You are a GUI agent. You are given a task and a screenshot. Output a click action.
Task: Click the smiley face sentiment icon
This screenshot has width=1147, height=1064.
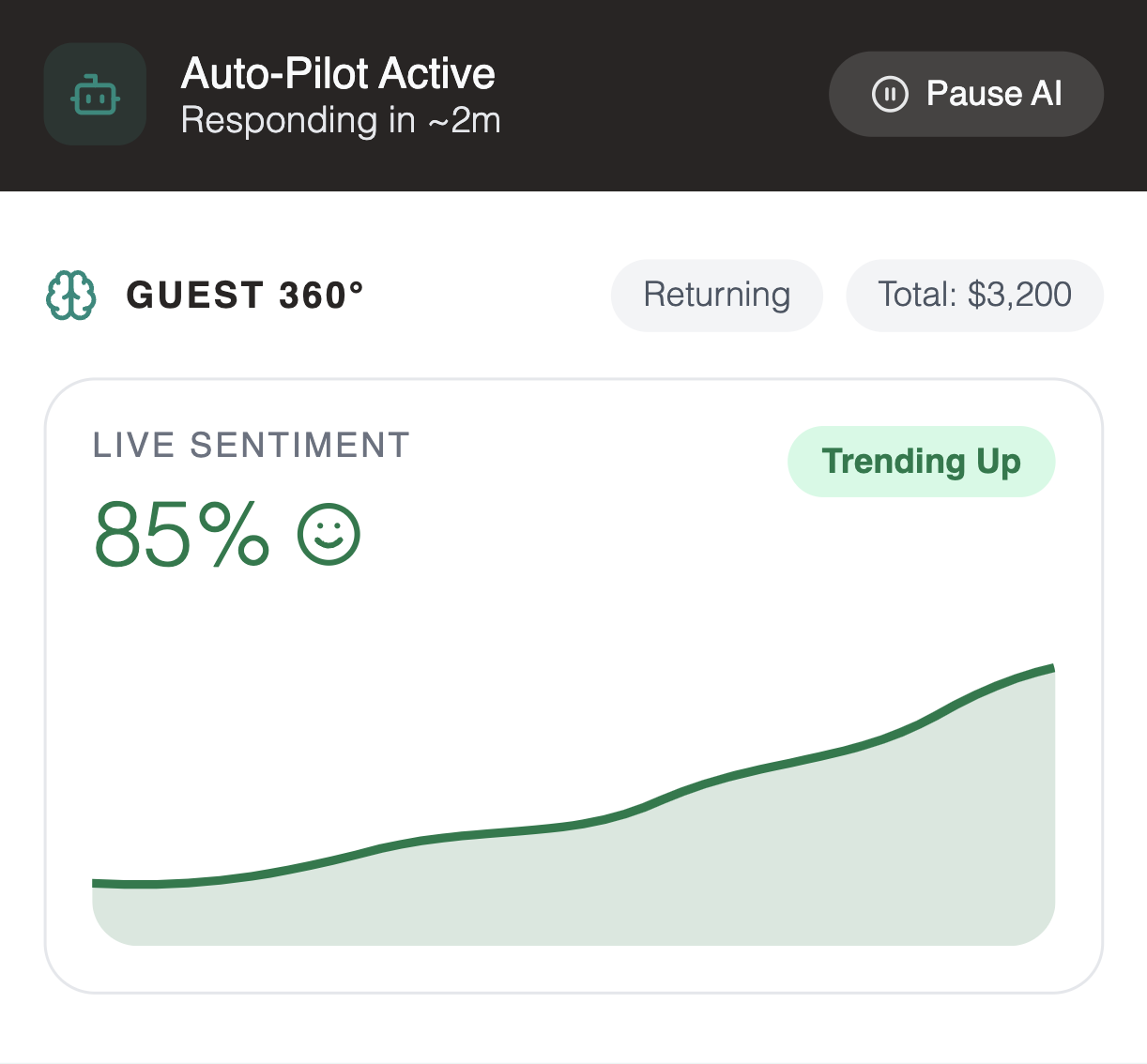[x=329, y=534]
